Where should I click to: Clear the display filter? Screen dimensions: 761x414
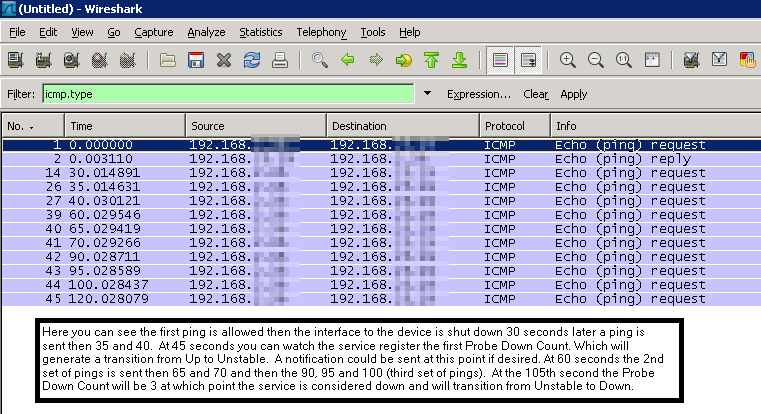[536, 94]
